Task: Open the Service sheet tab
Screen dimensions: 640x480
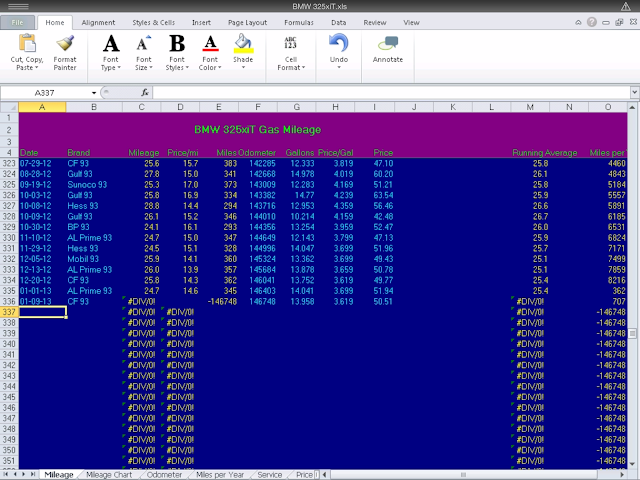Action: pyautogui.click(x=269, y=475)
